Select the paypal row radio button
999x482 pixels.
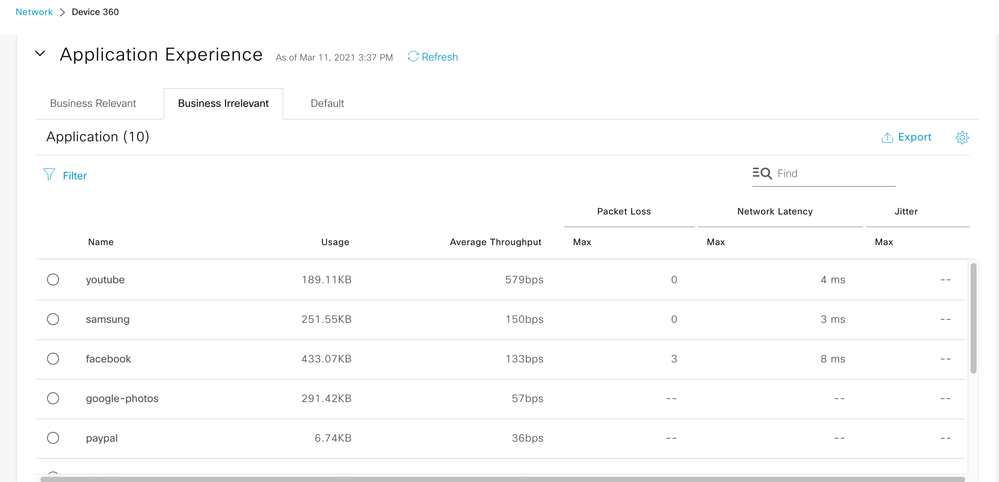point(53,437)
